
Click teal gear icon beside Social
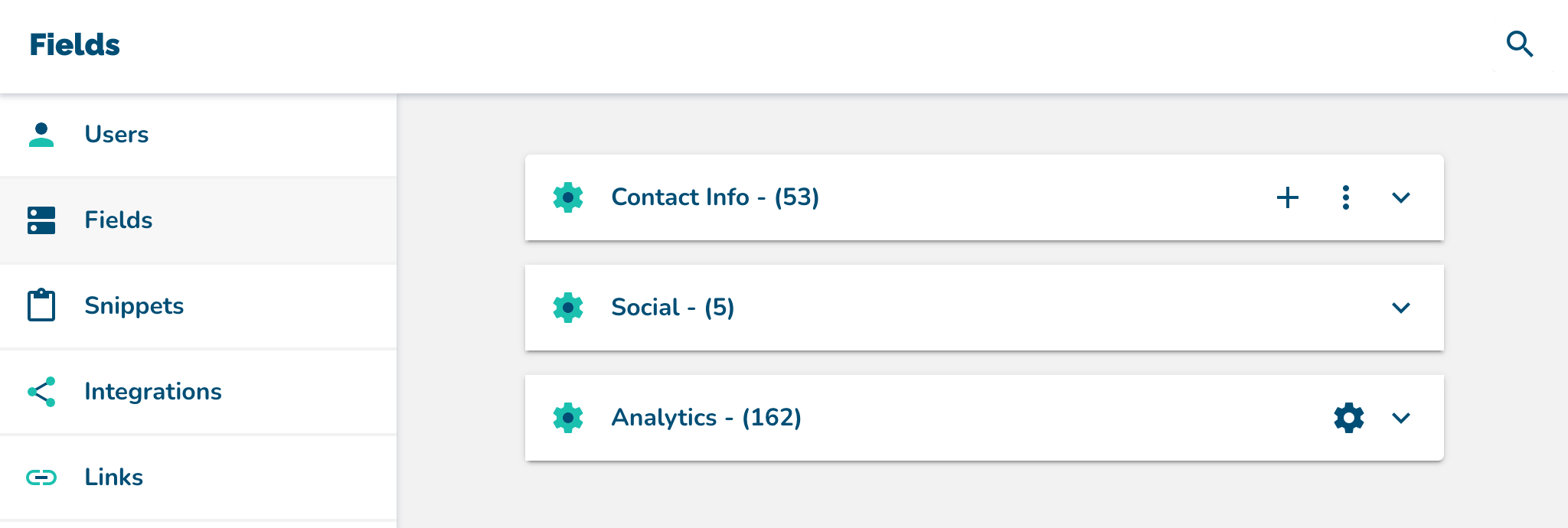568,308
